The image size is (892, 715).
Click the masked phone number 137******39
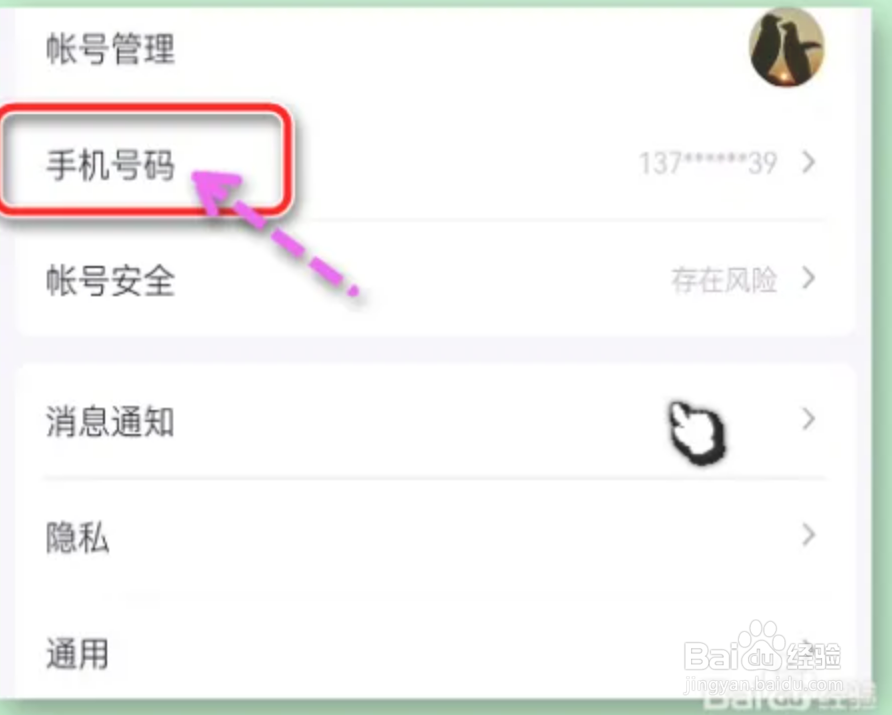pos(708,163)
